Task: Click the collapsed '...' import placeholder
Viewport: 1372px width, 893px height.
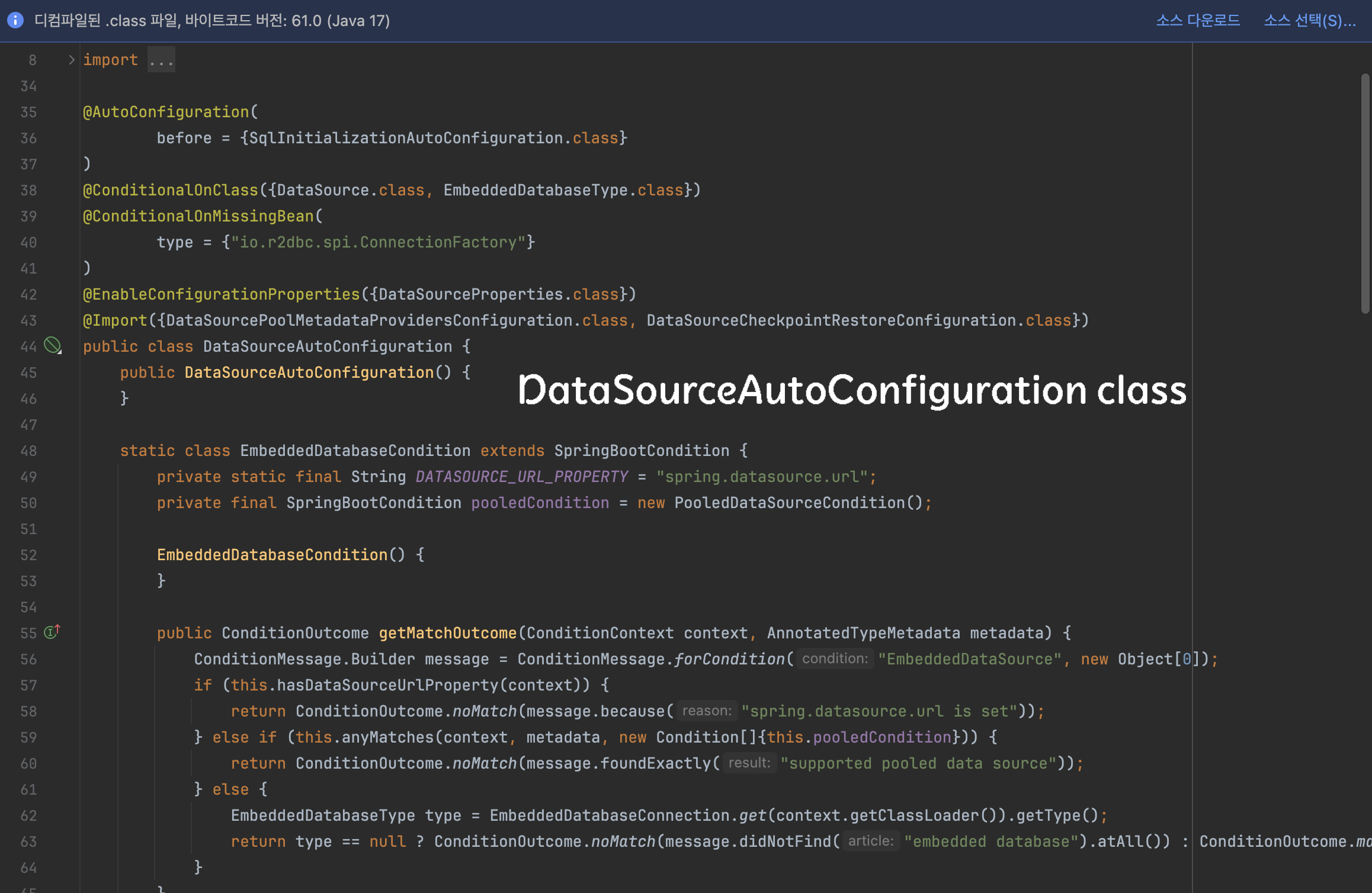Action: (x=161, y=60)
